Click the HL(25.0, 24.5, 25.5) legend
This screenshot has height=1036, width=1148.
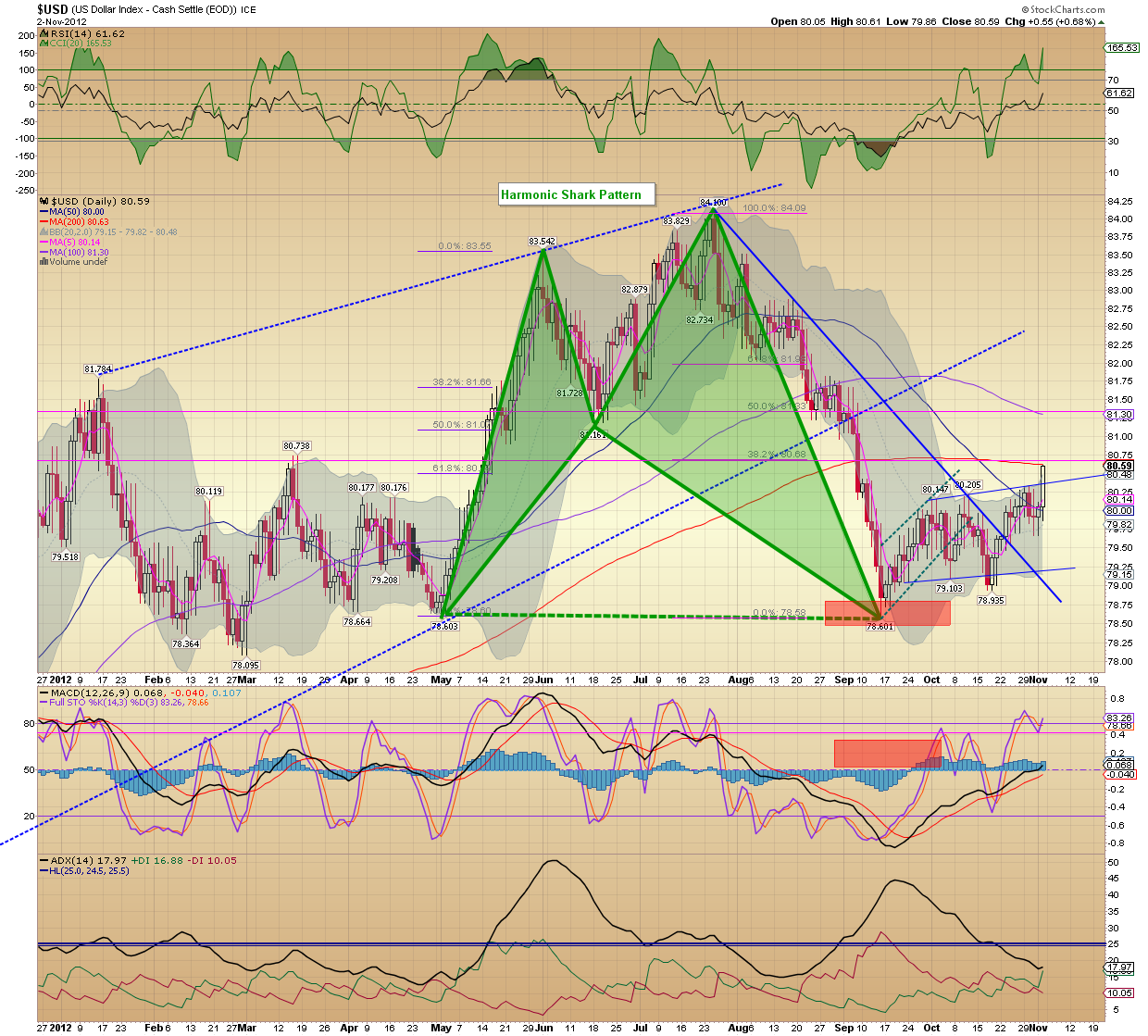click(84, 871)
